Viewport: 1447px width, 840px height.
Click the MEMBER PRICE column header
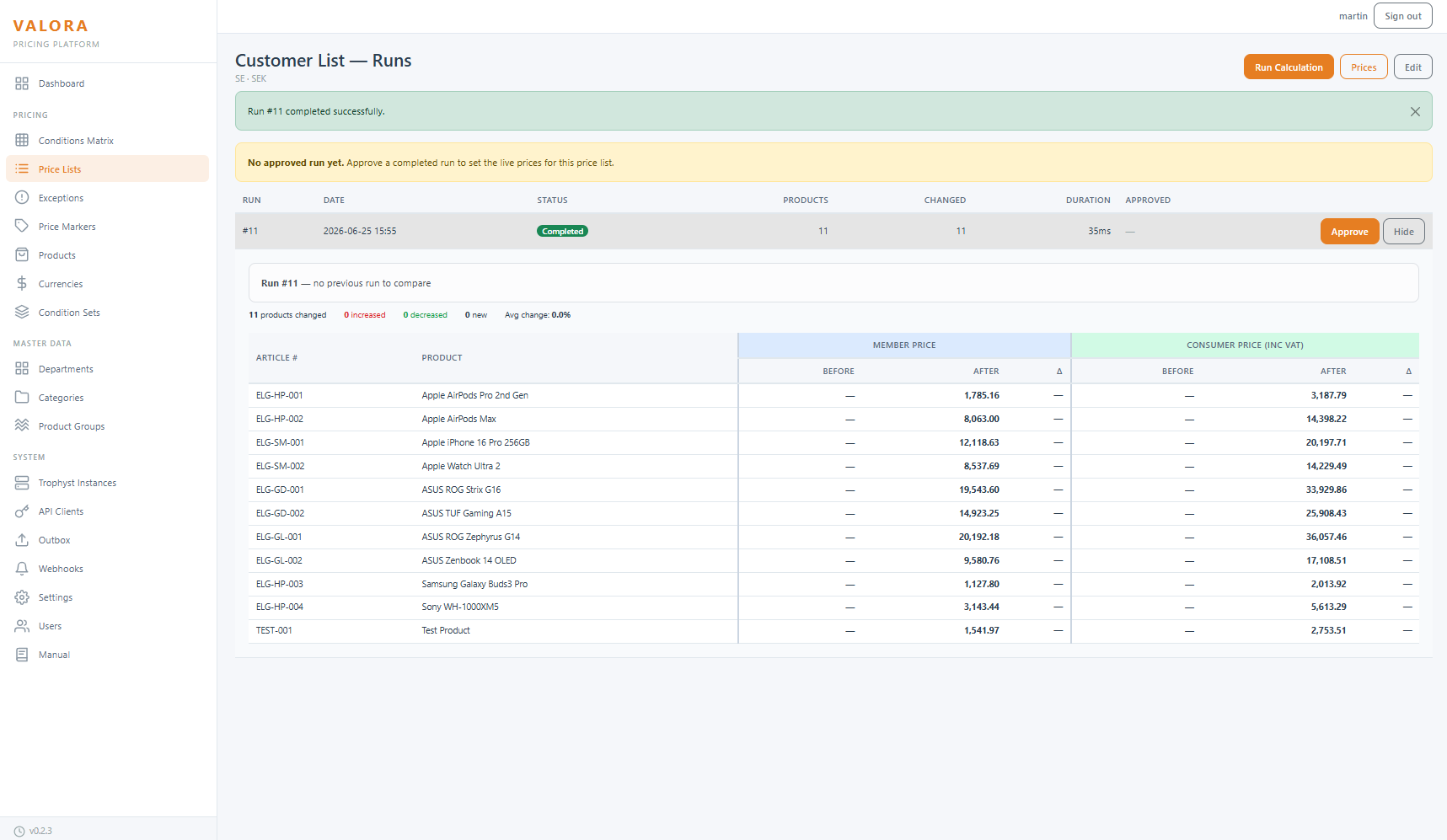pos(904,345)
